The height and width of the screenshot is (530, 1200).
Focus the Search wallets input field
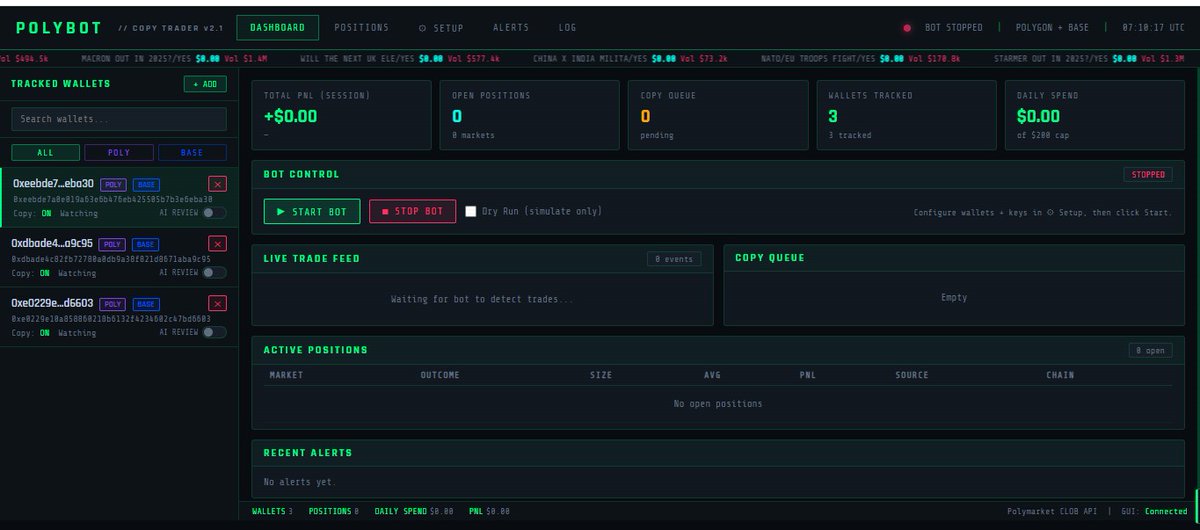pyautogui.click(x=119, y=119)
